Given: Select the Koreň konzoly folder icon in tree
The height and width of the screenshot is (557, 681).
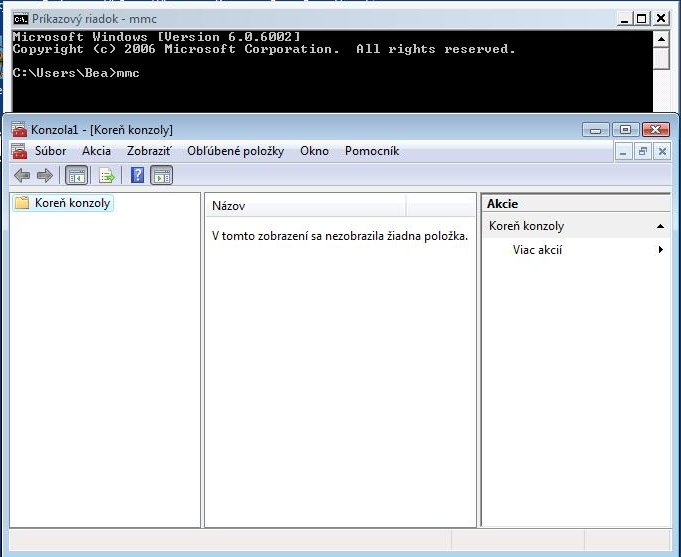Looking at the screenshot, I should pos(21,202).
